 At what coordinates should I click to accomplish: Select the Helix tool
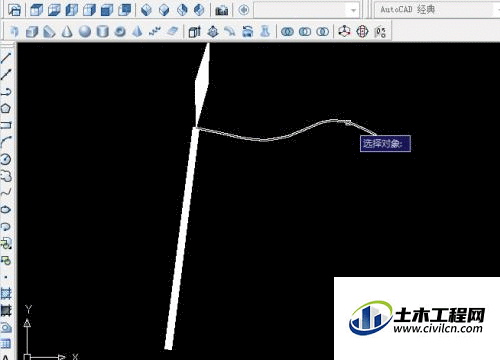[155, 32]
